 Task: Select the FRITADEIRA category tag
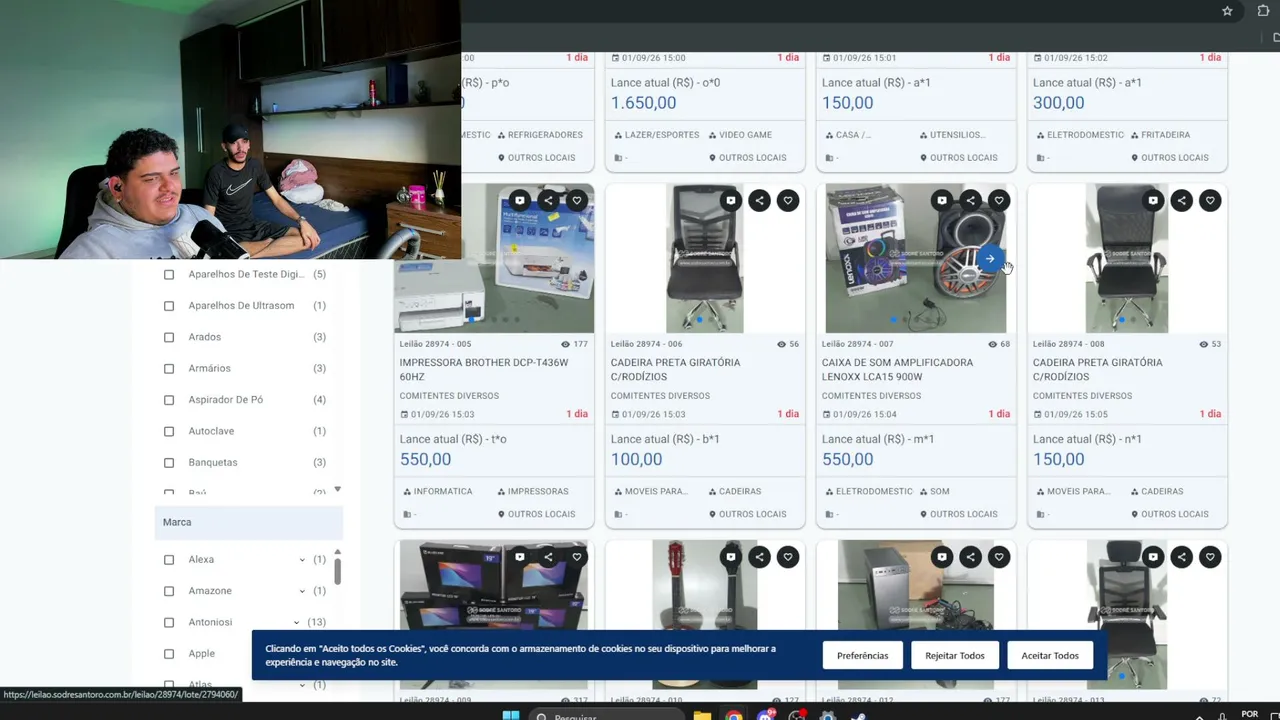(x=1160, y=135)
